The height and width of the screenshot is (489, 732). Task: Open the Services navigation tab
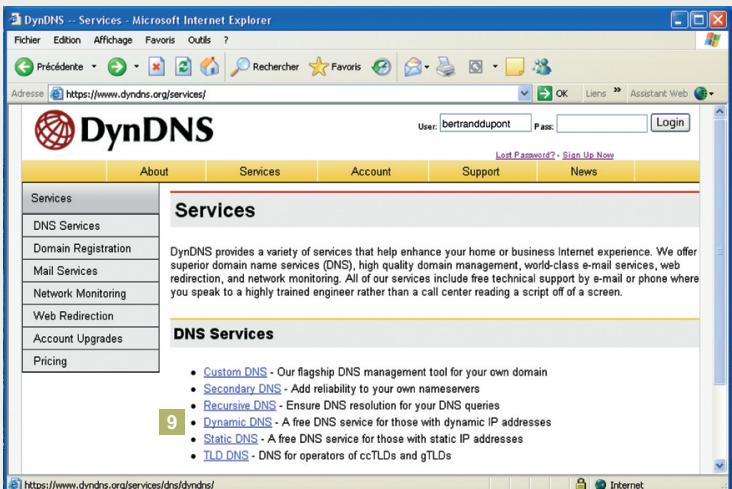260,171
